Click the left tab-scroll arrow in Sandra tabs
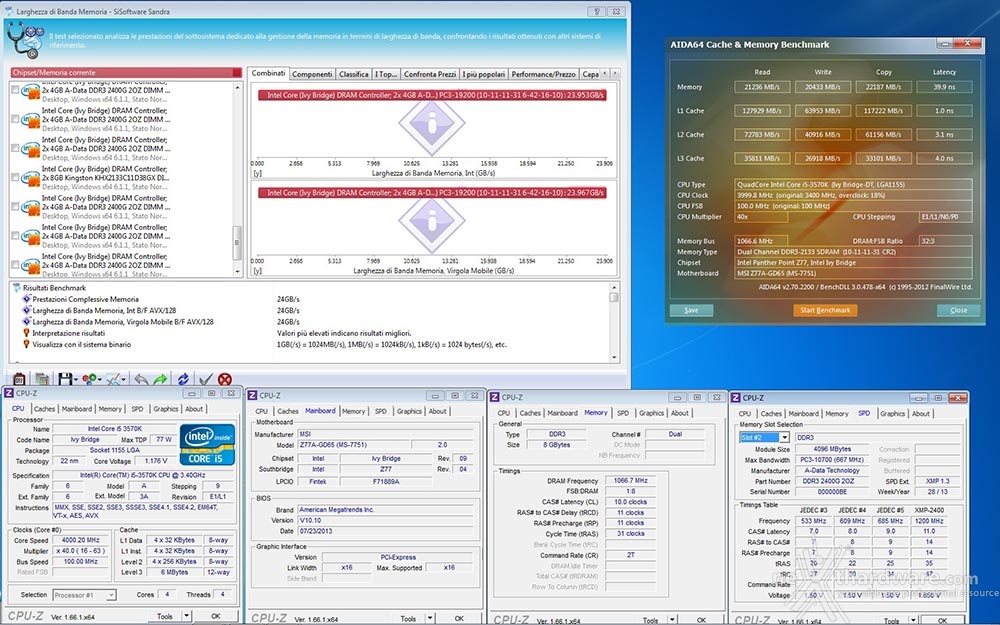Viewport: 1000px width, 625px height. (x=605, y=73)
